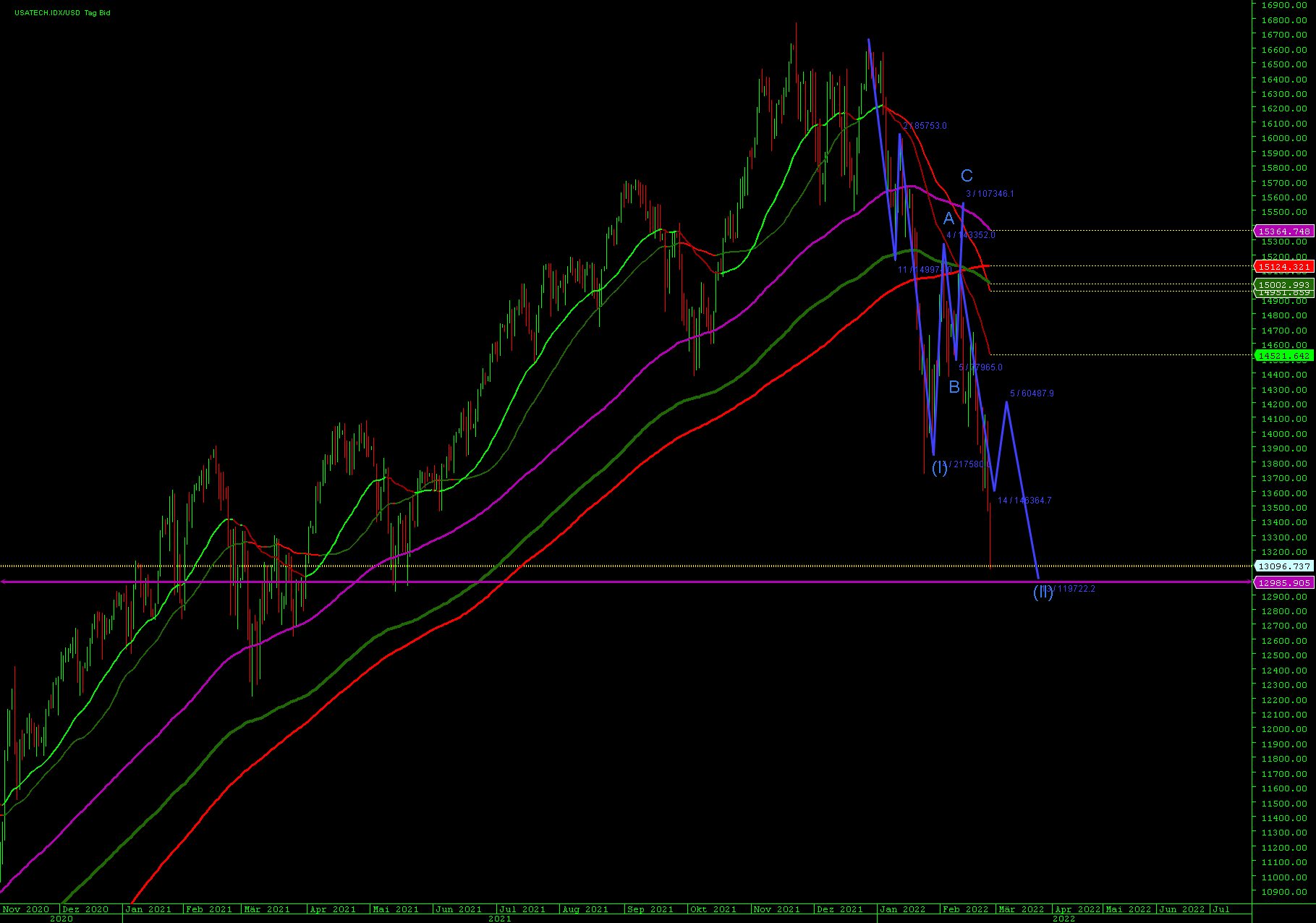
Task: Click the USATECH.IDX/USD Tag Bid chart title
Action: coord(62,13)
